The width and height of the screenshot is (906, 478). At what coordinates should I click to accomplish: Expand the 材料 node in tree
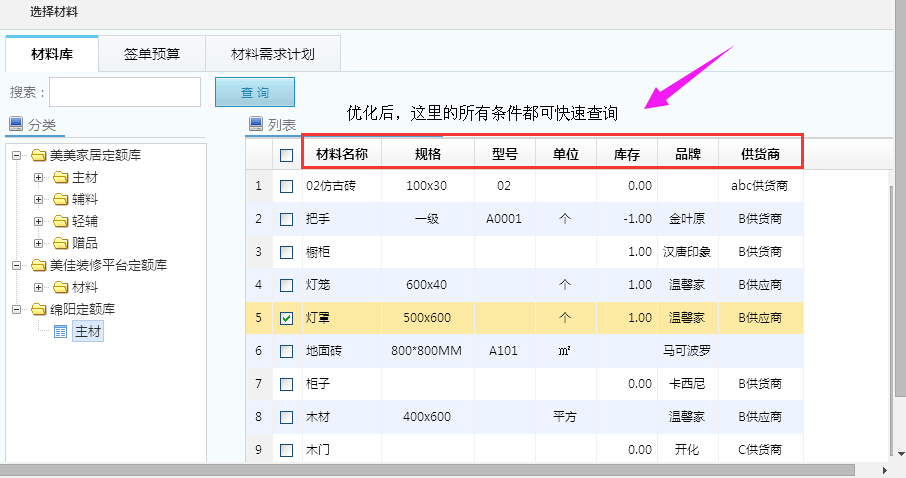tap(39, 287)
